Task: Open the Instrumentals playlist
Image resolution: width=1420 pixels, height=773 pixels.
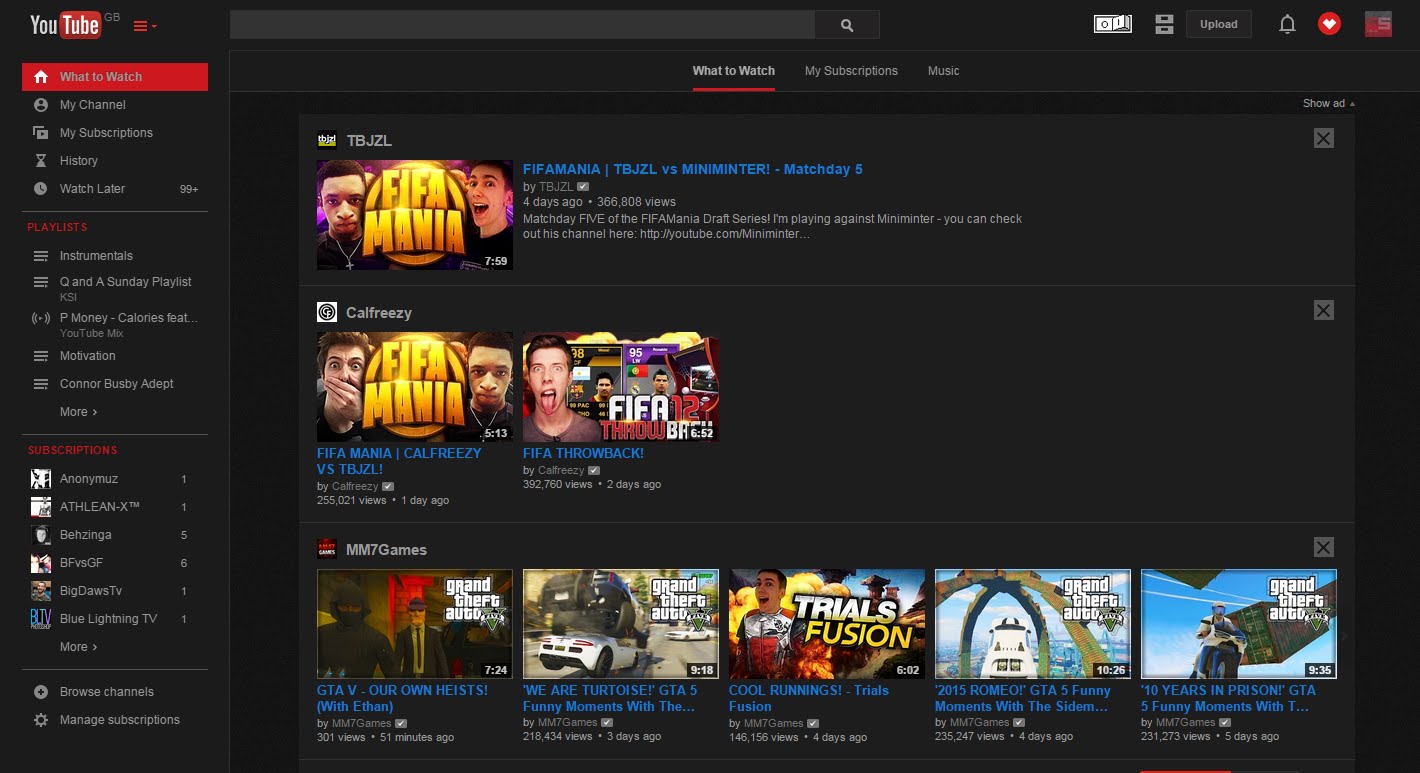Action: (x=96, y=256)
